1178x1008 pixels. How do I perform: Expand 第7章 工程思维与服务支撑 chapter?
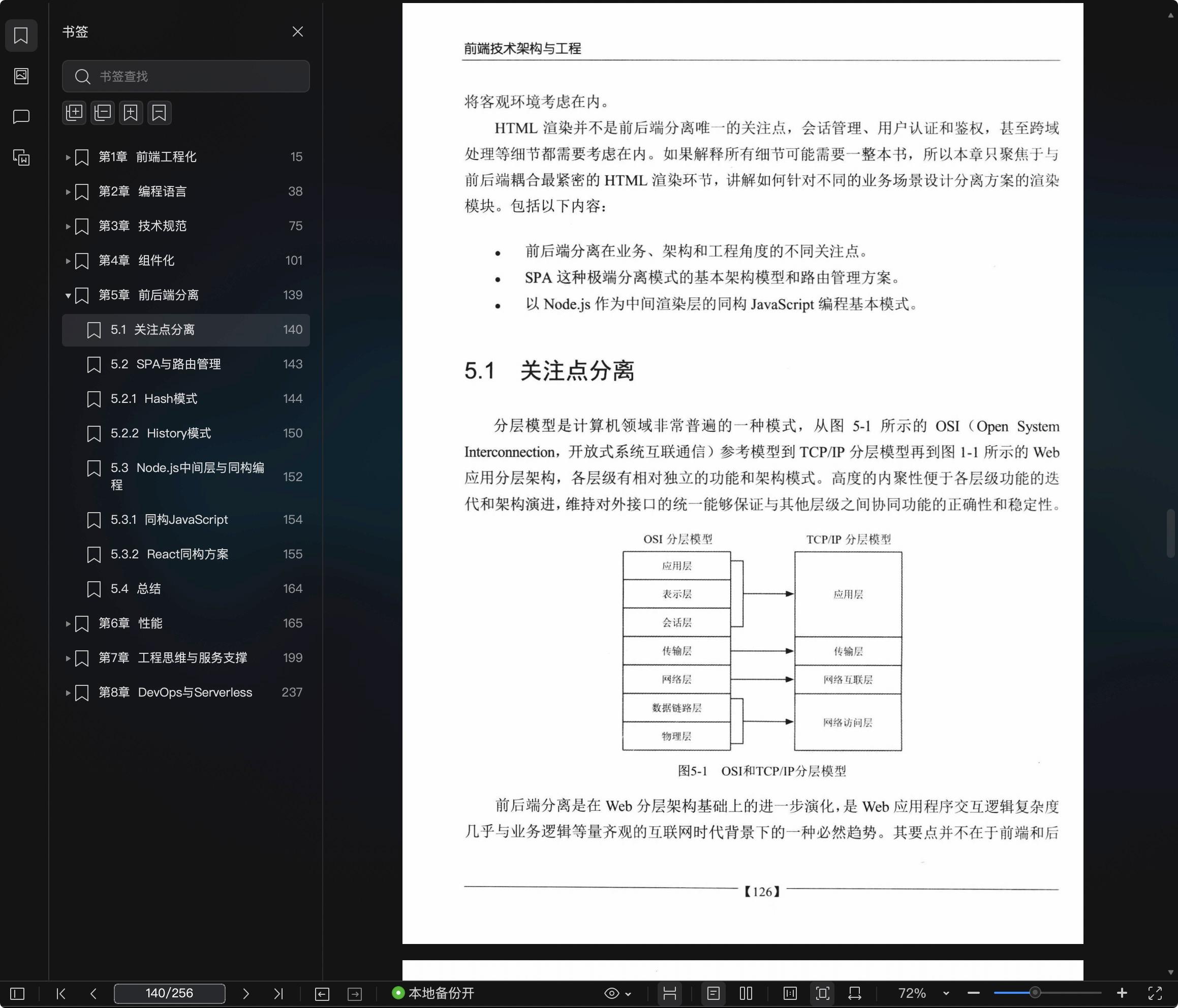click(68, 658)
